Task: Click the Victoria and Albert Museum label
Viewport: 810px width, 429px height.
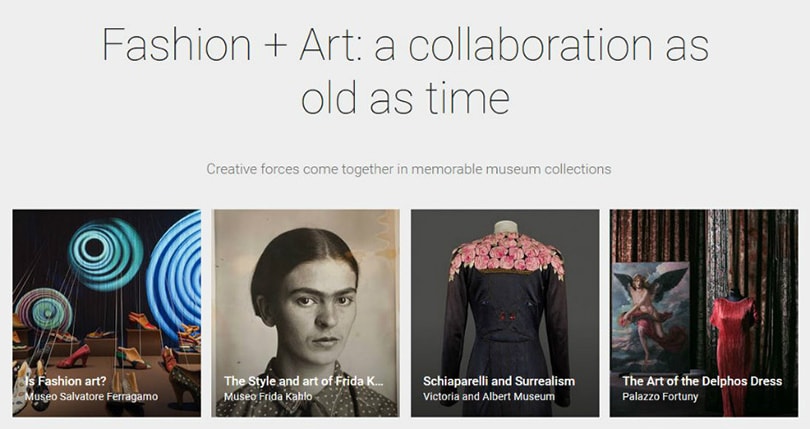Action: (x=490, y=397)
